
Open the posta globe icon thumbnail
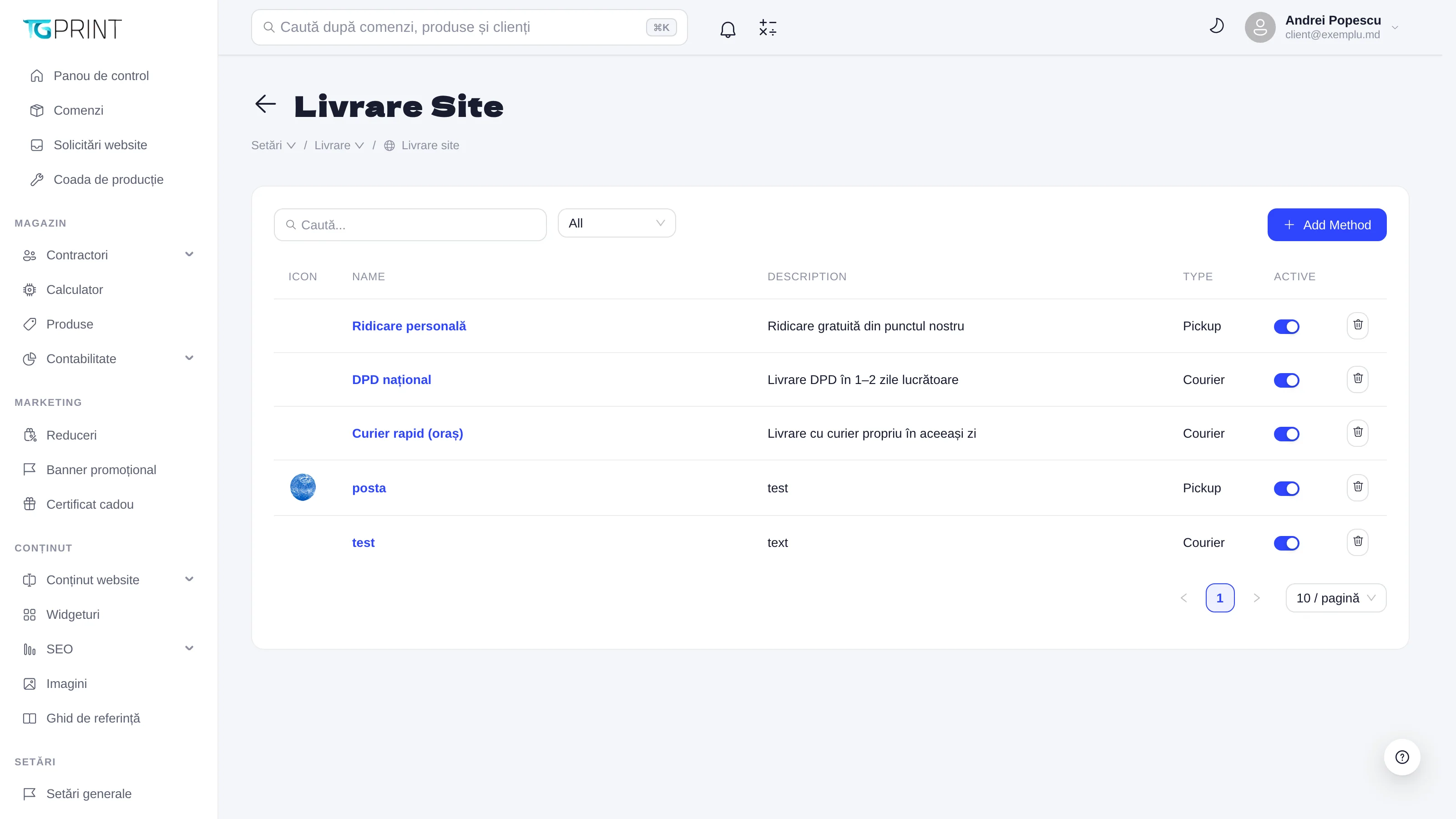click(x=303, y=487)
